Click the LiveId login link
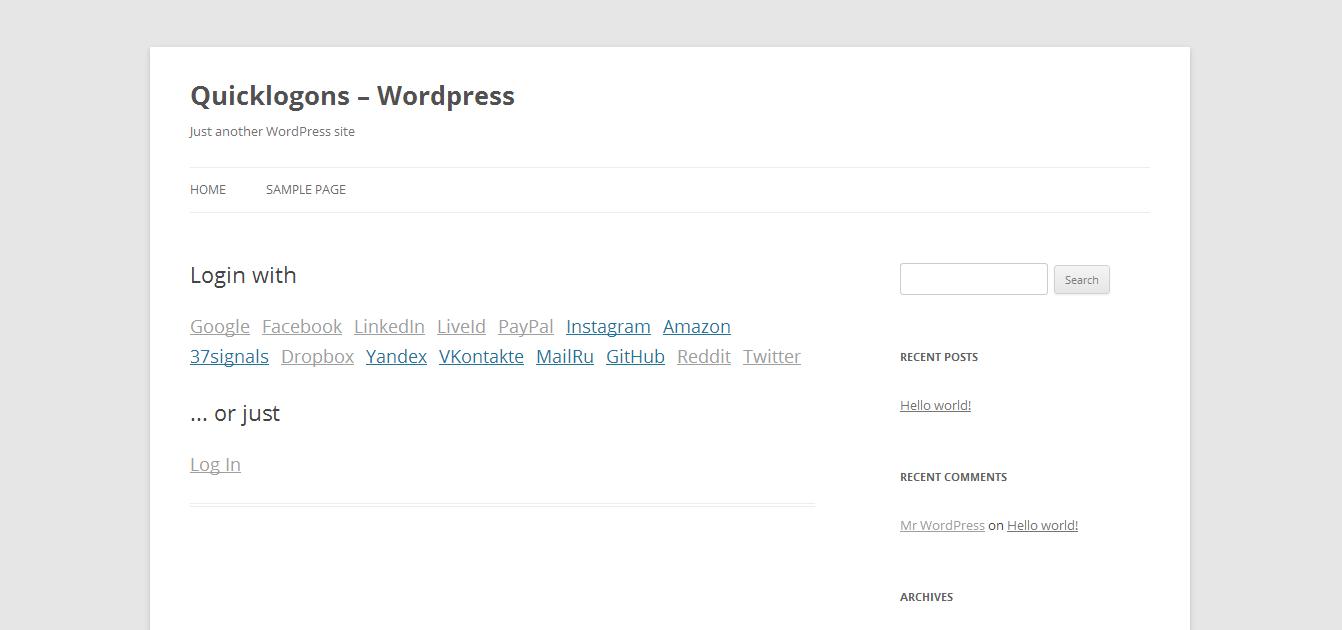This screenshot has width=1342, height=630. [461, 327]
